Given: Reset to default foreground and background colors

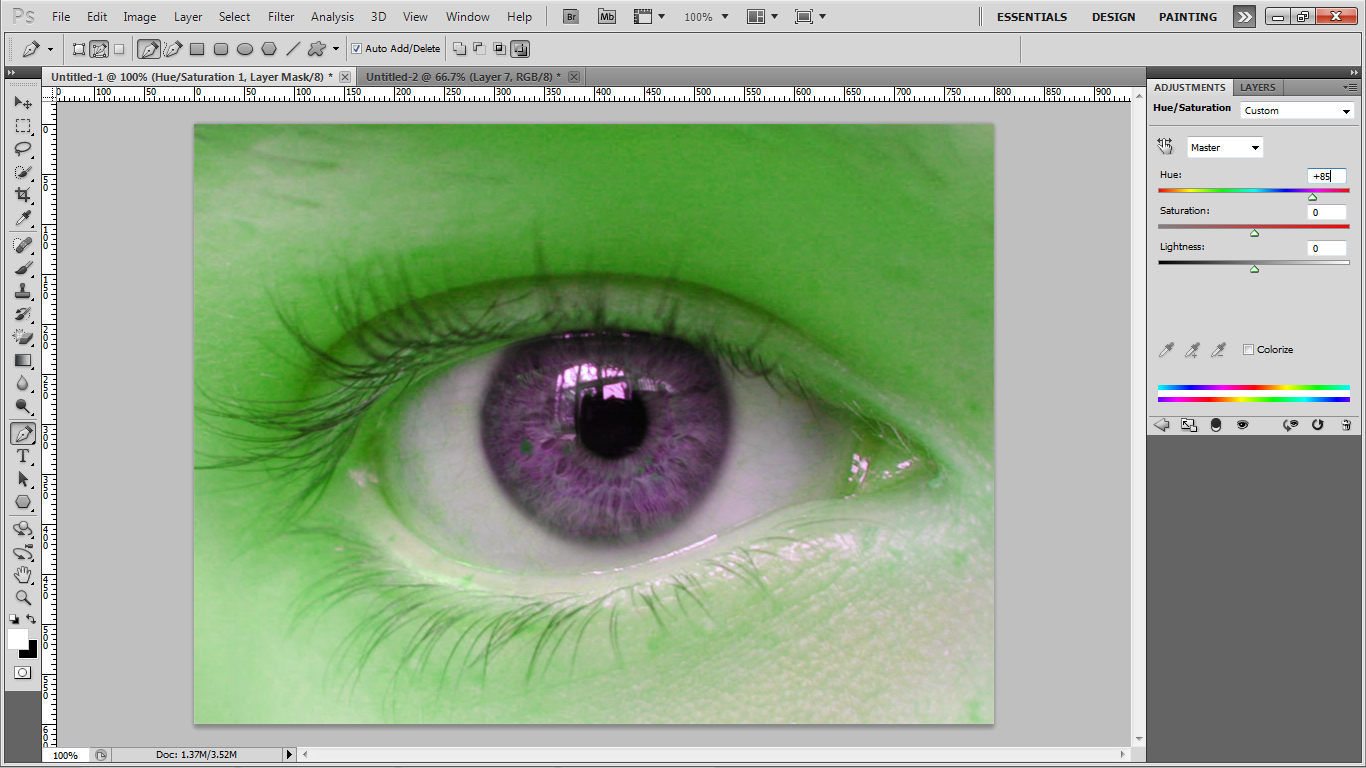Looking at the screenshot, I should [x=14, y=620].
